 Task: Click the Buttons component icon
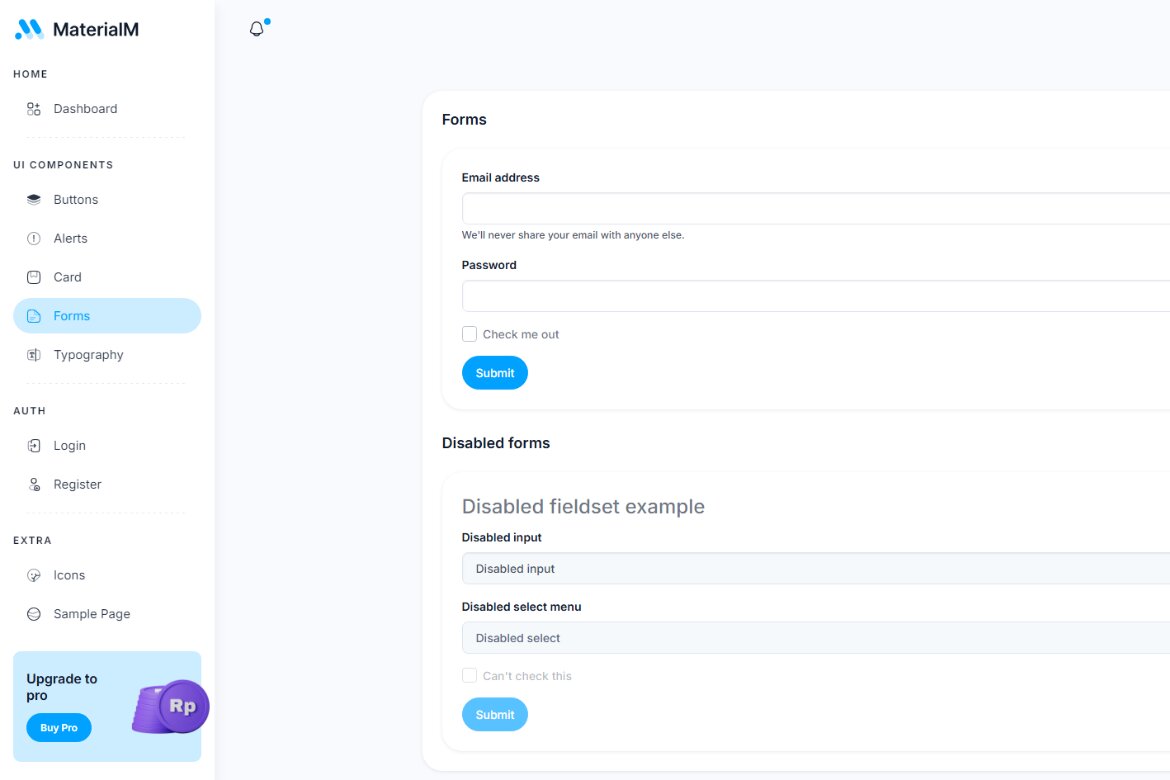(x=33, y=199)
